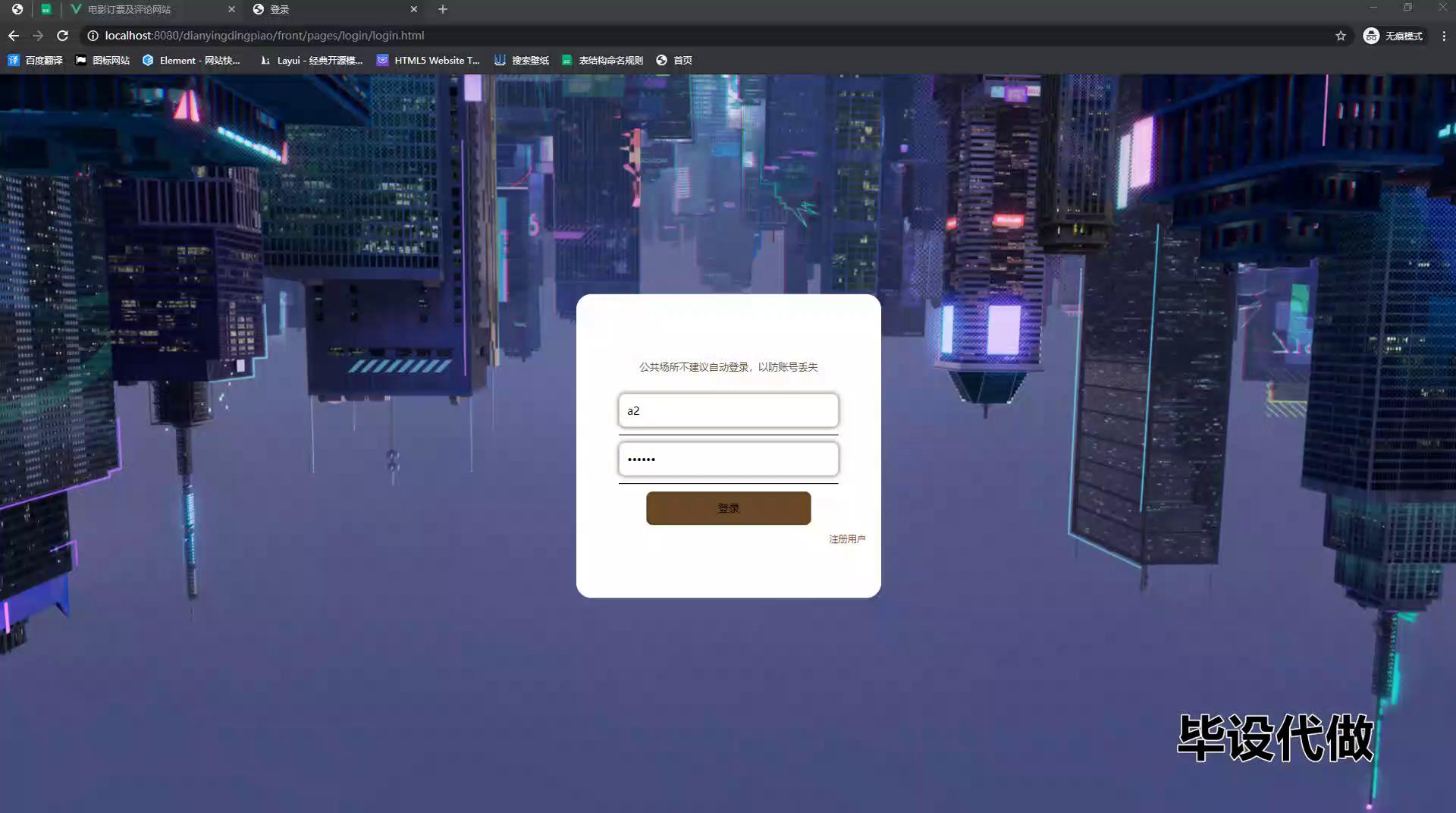The height and width of the screenshot is (813, 1456).
Task: Focus the address bar URL
Action: pyautogui.click(x=264, y=36)
